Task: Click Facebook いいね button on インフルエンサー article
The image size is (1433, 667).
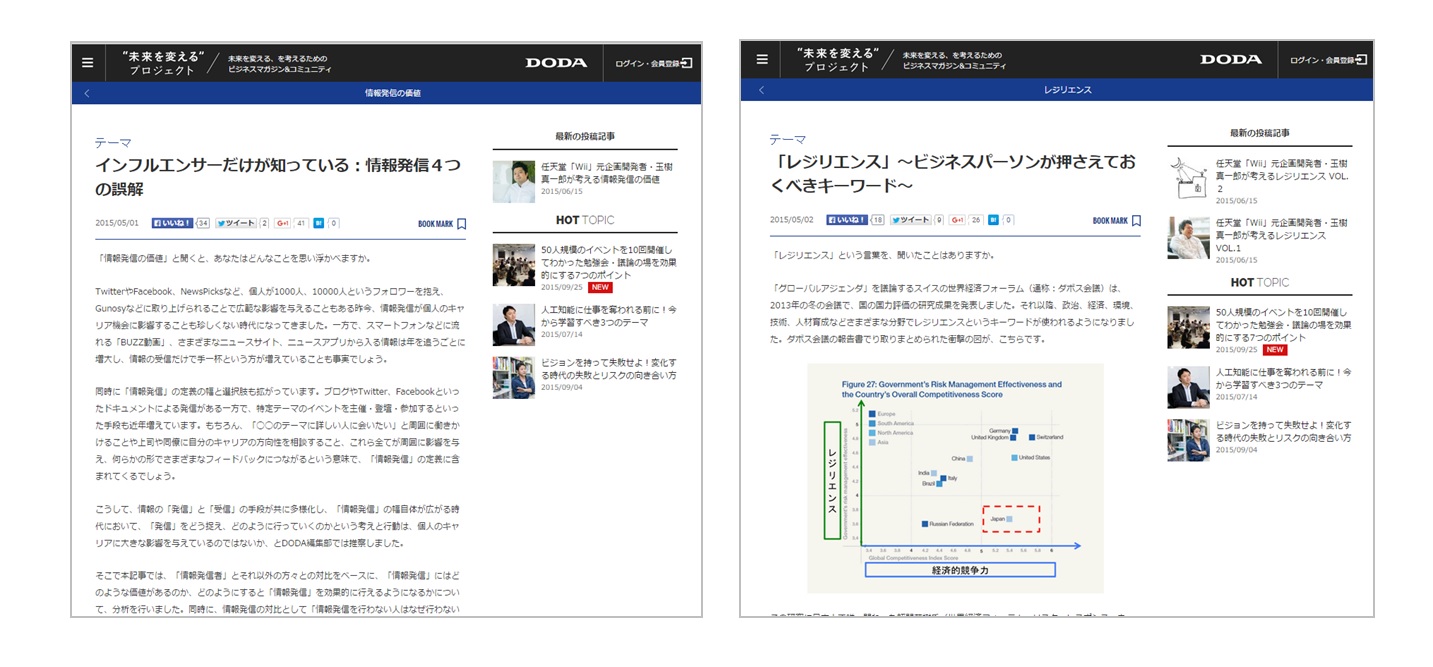Action: pyautogui.click(x=172, y=223)
